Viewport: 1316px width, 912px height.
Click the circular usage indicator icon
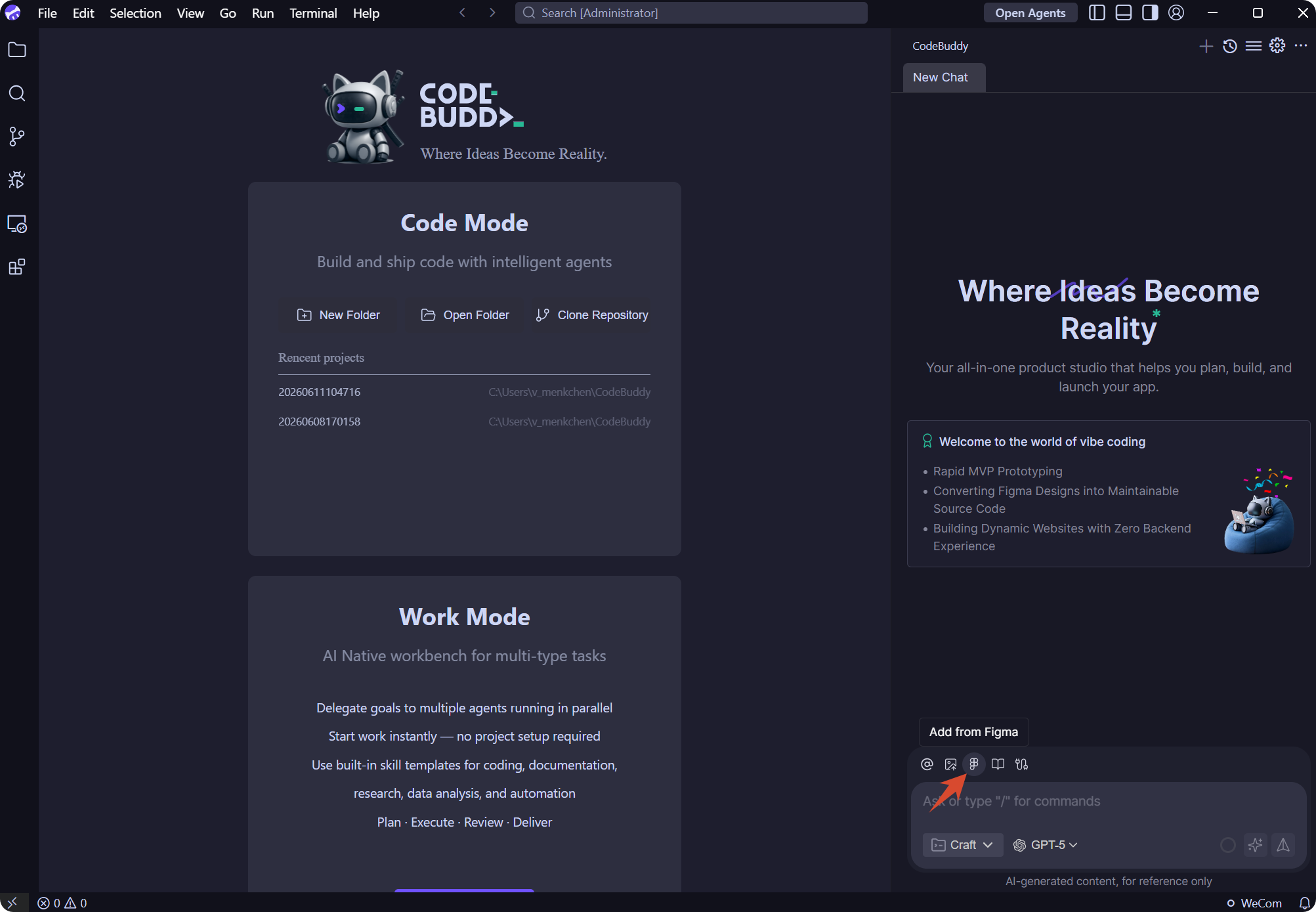tap(1228, 845)
